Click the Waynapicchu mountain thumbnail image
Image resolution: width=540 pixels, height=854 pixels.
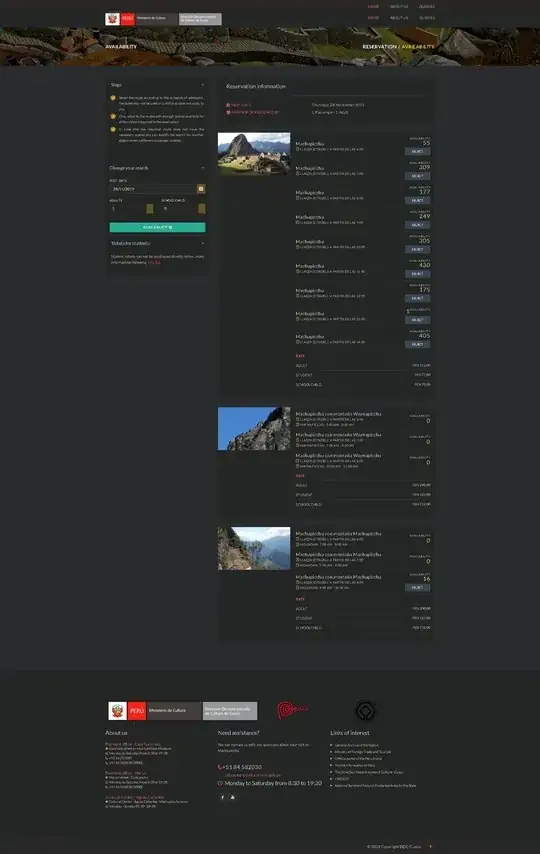254,429
